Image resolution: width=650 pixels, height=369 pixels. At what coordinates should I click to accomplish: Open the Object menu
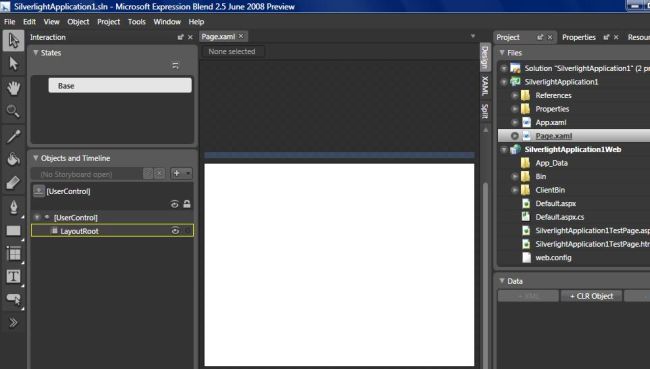click(78, 22)
